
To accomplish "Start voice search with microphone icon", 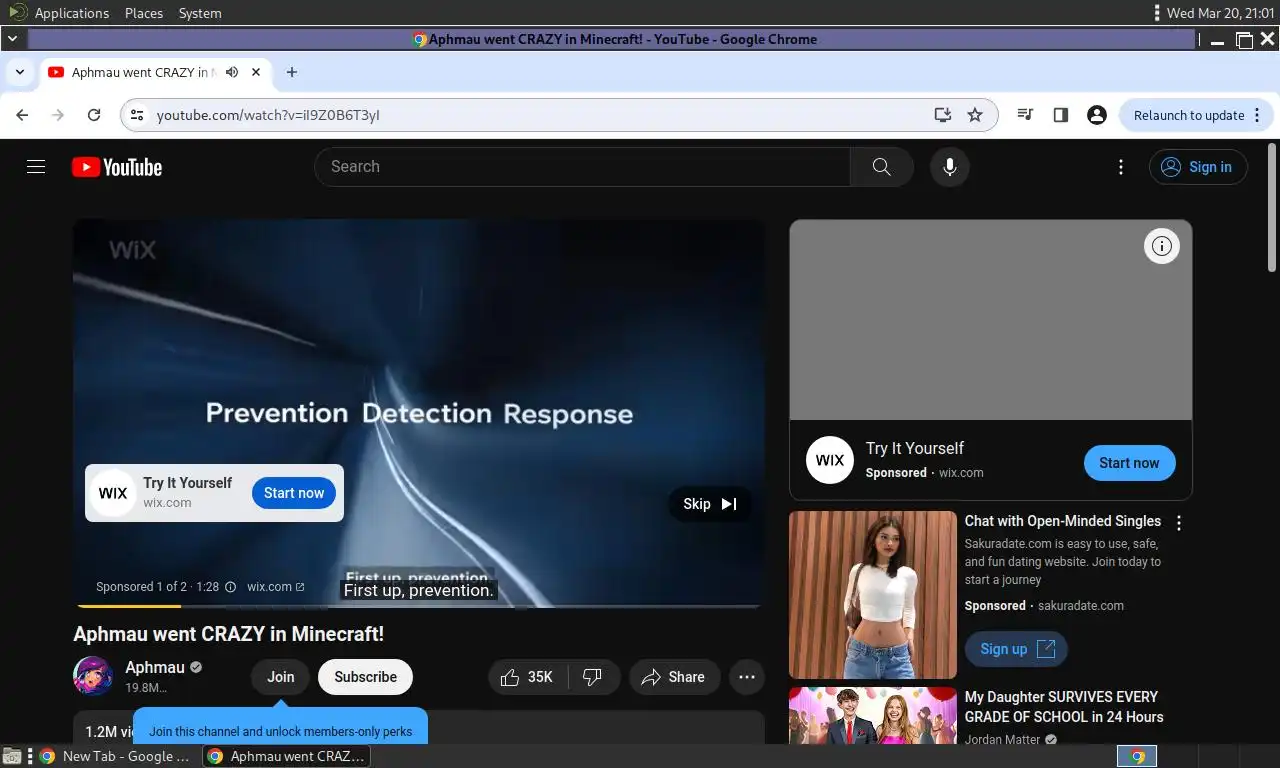I will pyautogui.click(x=950, y=167).
